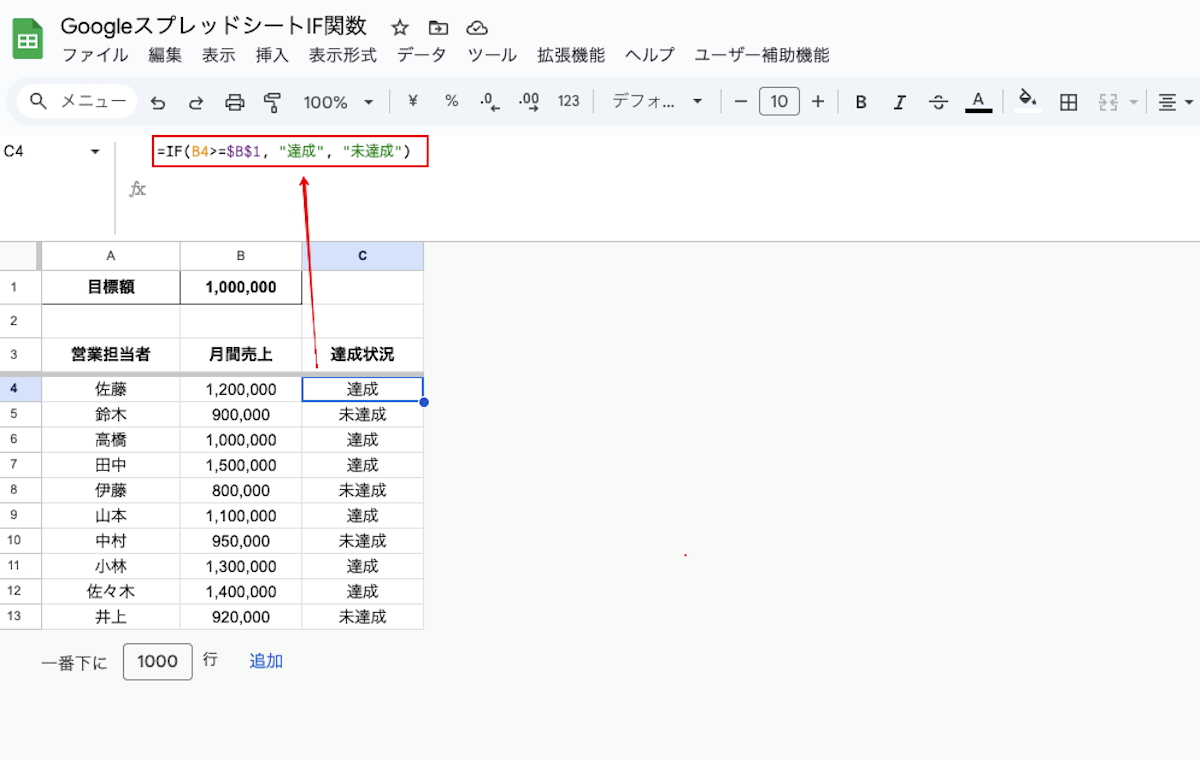
Task: Open the ファイル menu
Action: tap(95, 55)
